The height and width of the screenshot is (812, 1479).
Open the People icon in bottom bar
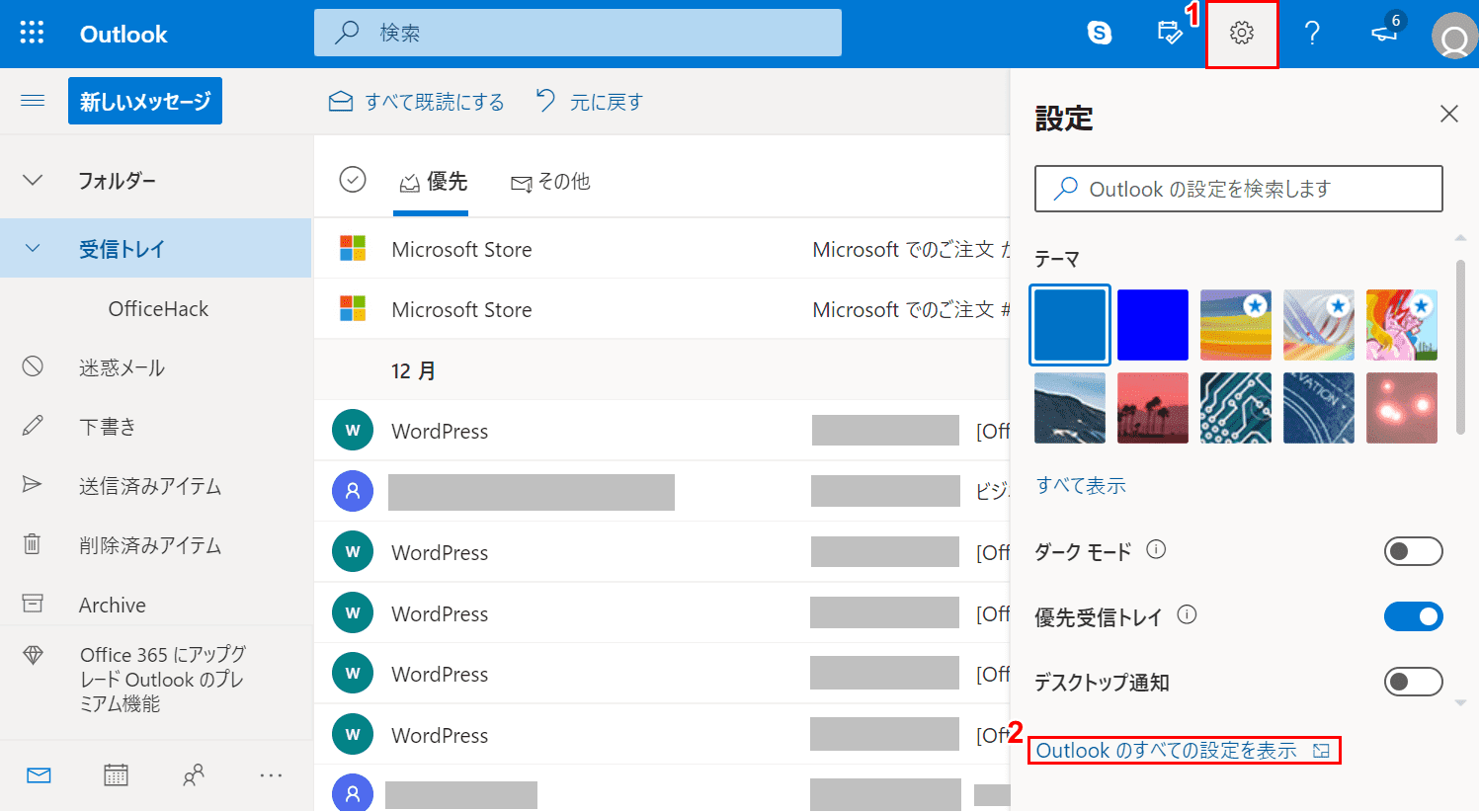194,775
